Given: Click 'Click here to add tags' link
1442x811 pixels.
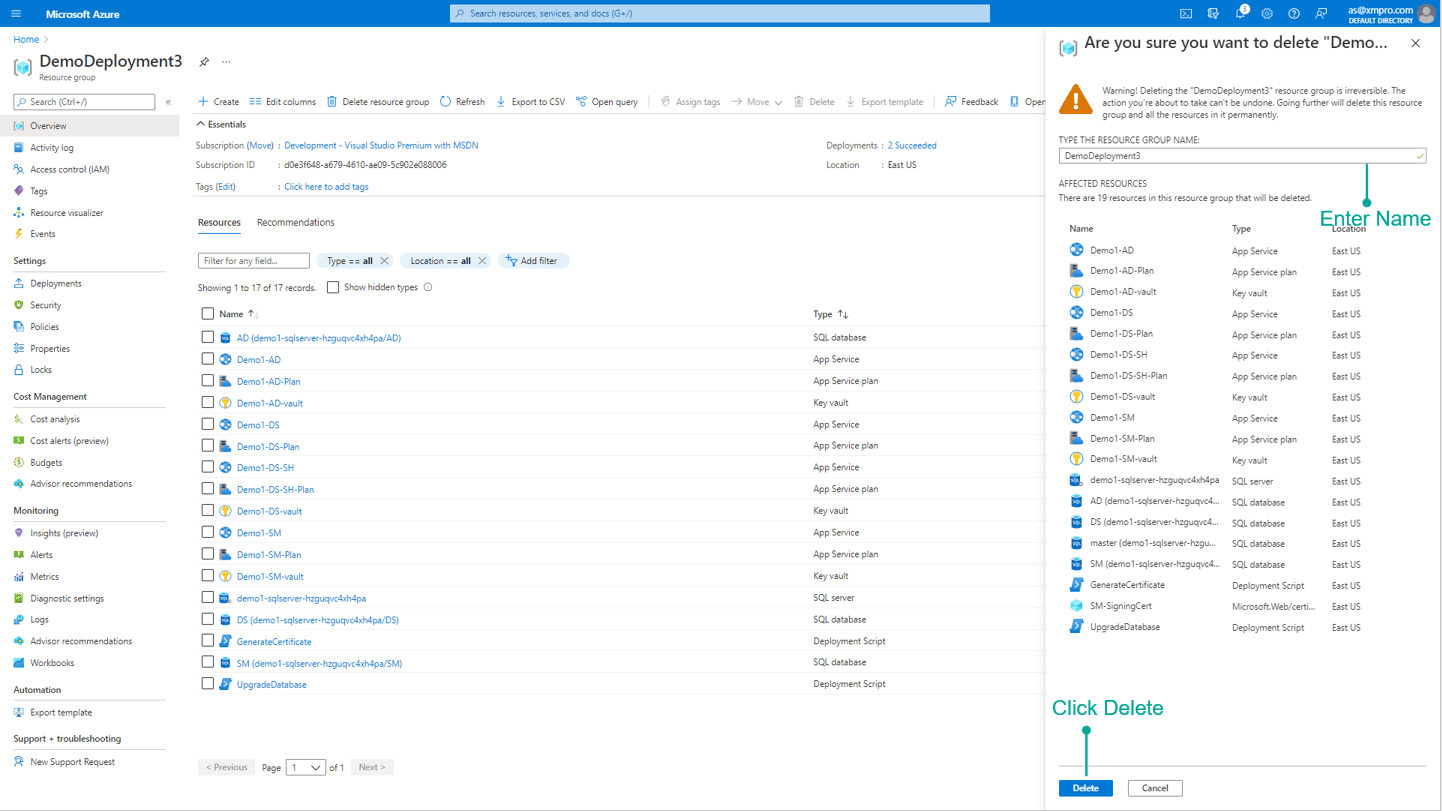Looking at the screenshot, I should [x=326, y=187].
